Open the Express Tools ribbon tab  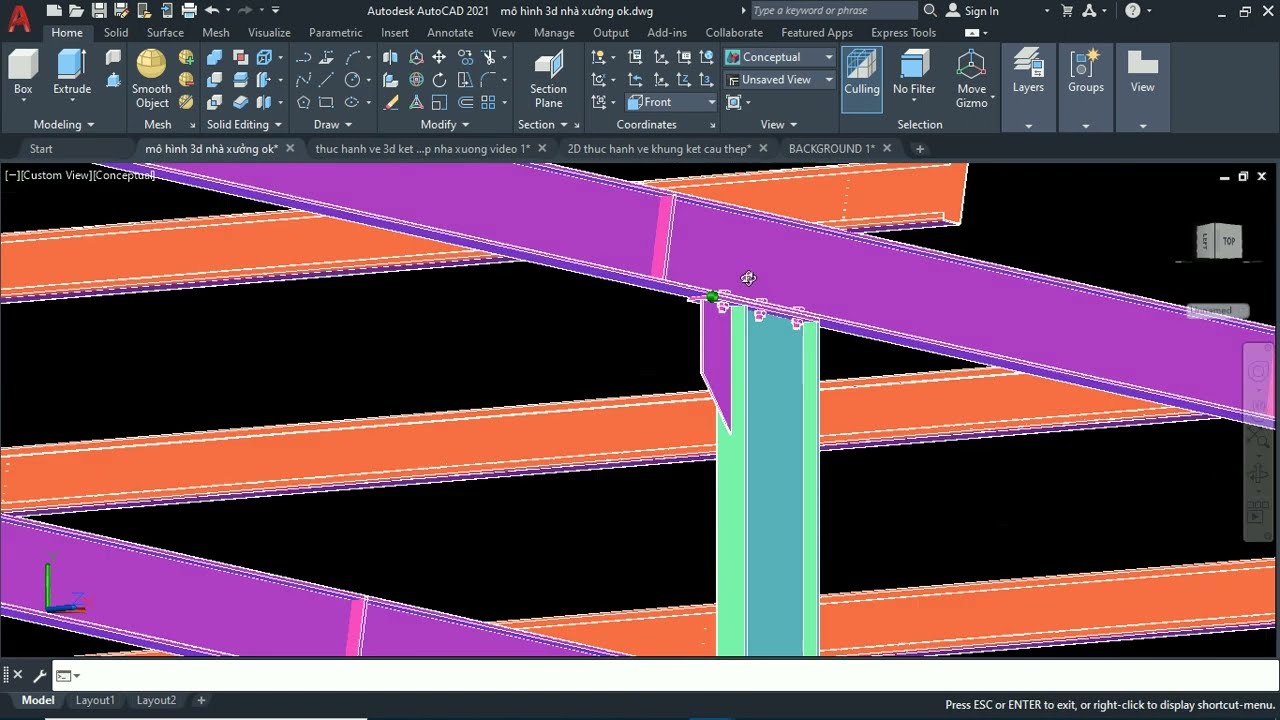pos(903,33)
